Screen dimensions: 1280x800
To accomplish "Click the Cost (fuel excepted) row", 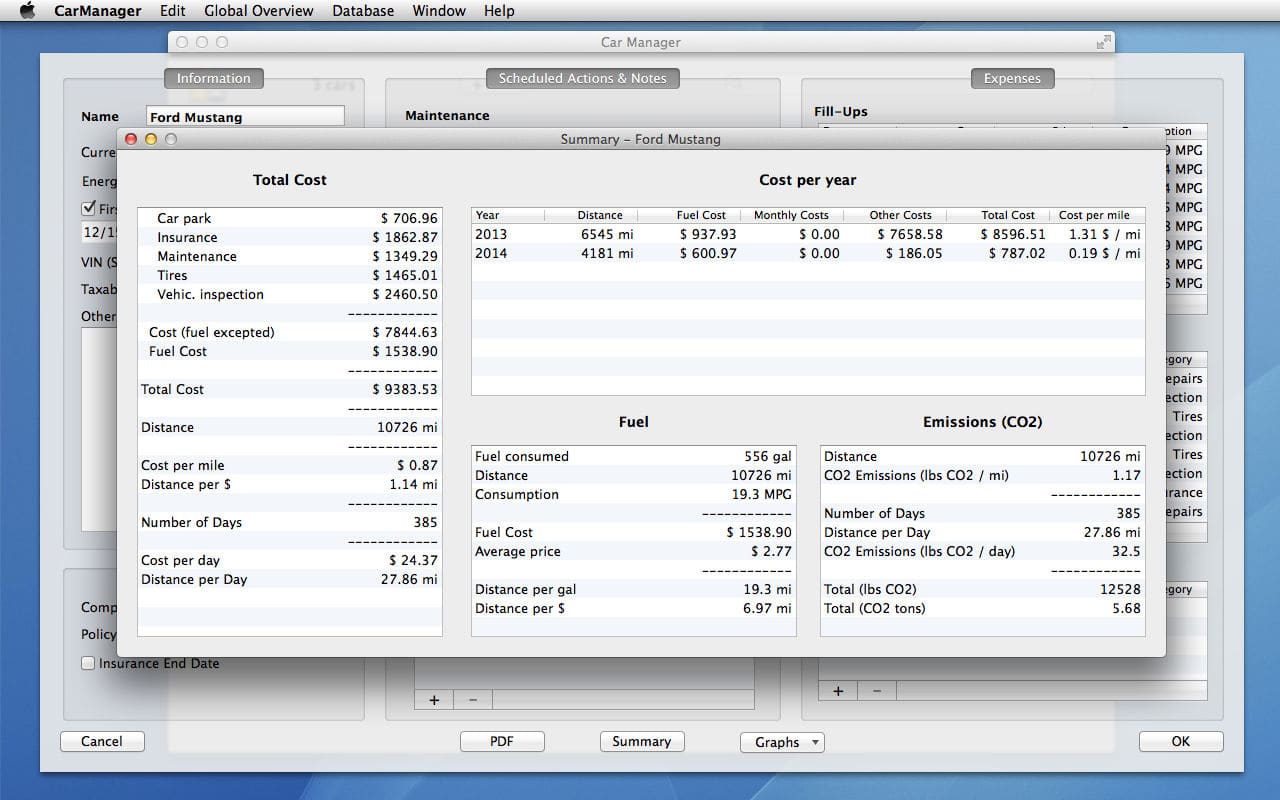I will (x=290, y=332).
